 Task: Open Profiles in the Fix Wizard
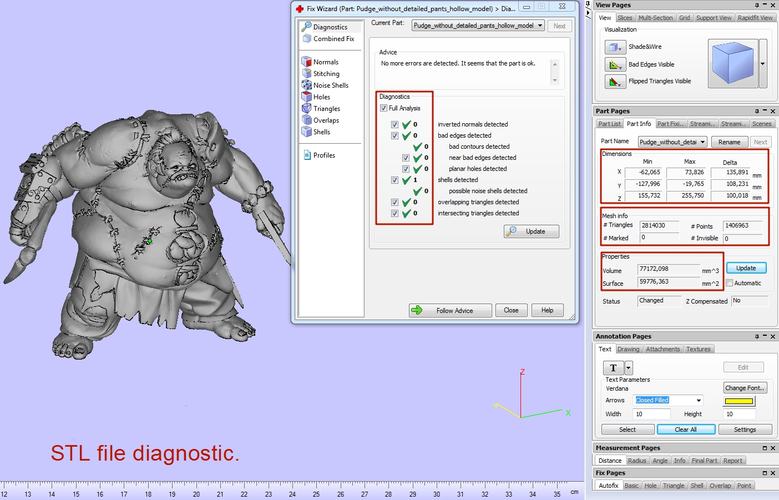point(319,156)
